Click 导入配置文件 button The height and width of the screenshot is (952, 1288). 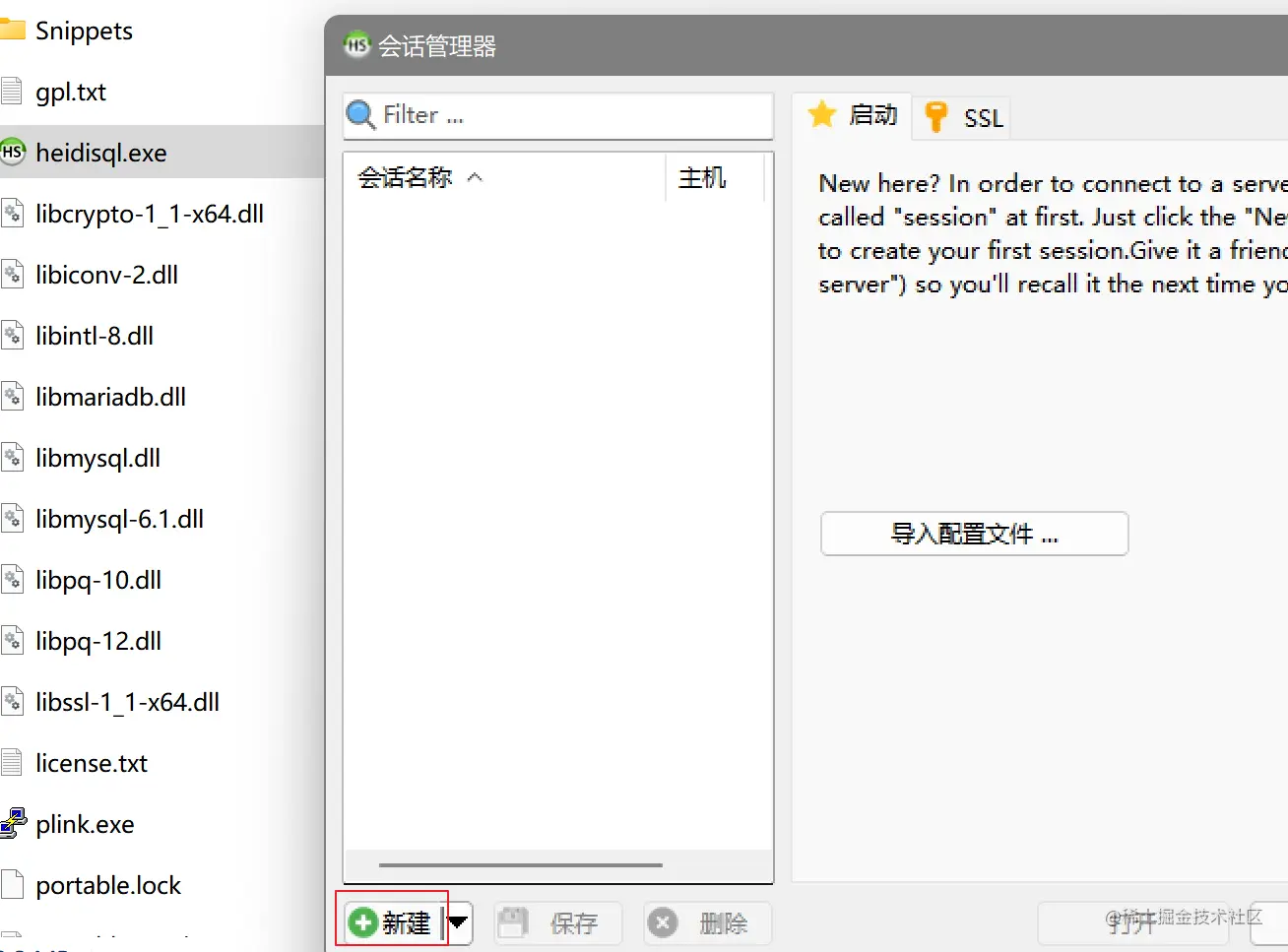click(974, 534)
